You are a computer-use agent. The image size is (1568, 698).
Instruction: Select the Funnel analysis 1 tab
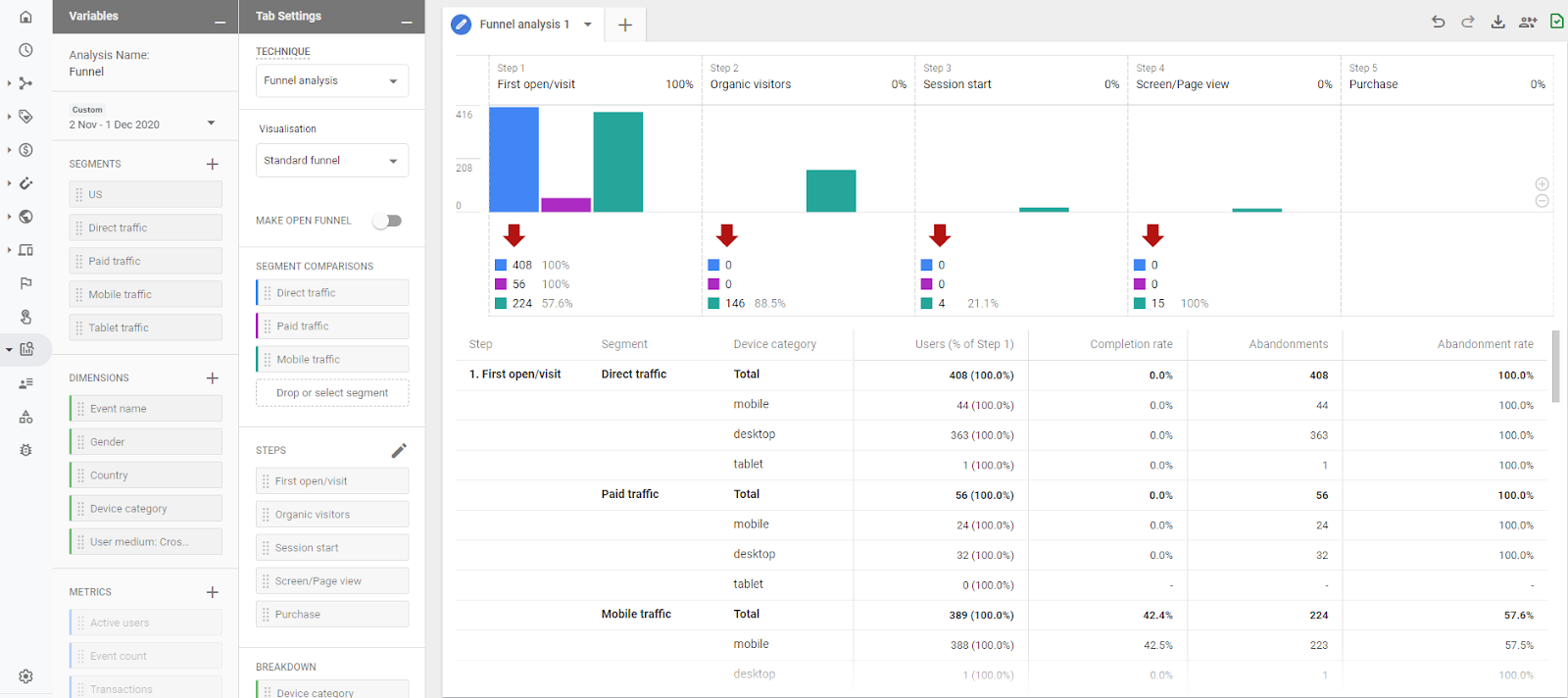(523, 25)
